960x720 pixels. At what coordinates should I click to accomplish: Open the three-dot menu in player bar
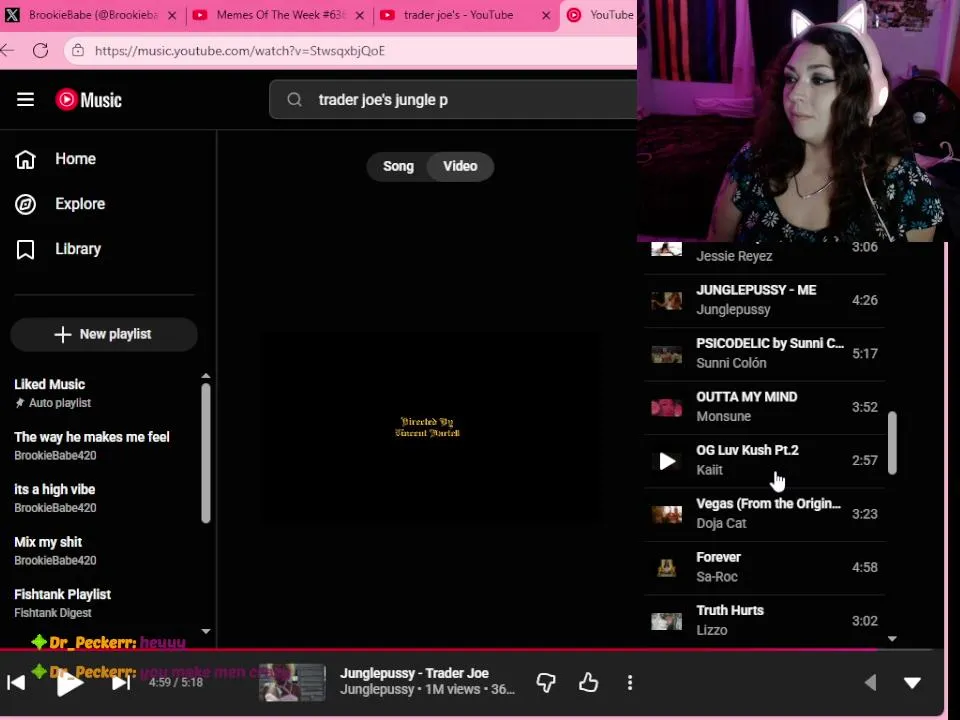click(630, 682)
